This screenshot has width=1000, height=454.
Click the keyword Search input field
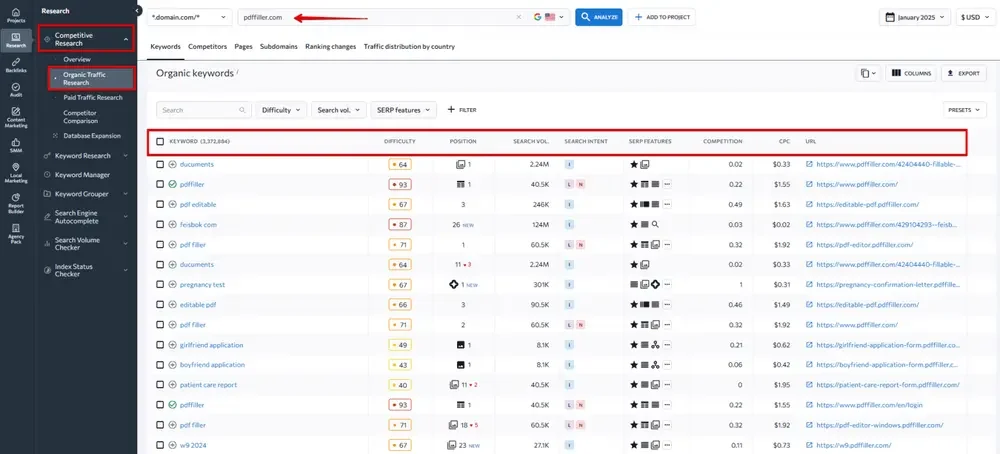point(203,110)
